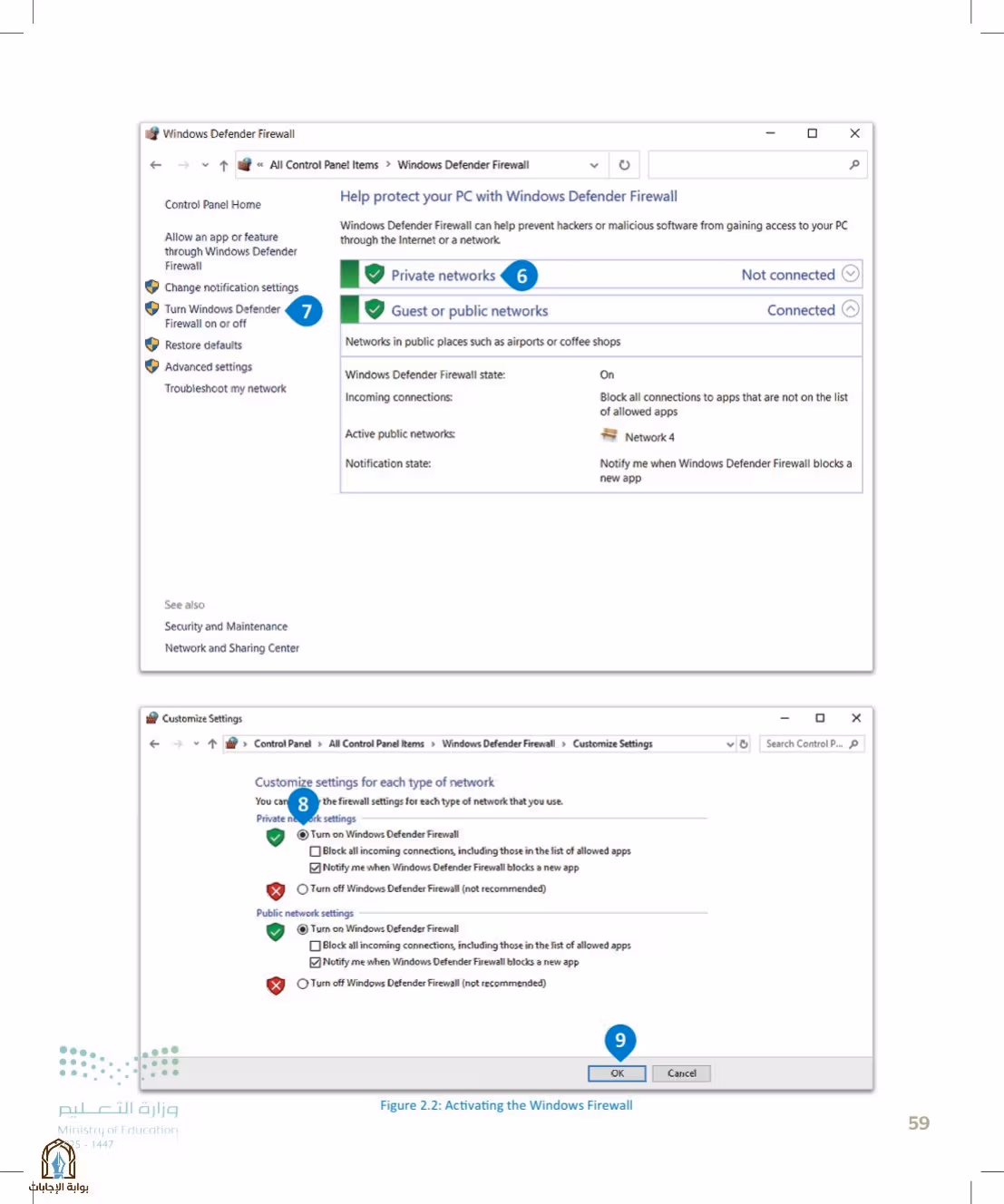
Task: Open Security and Maintenance link
Action: pos(226,626)
